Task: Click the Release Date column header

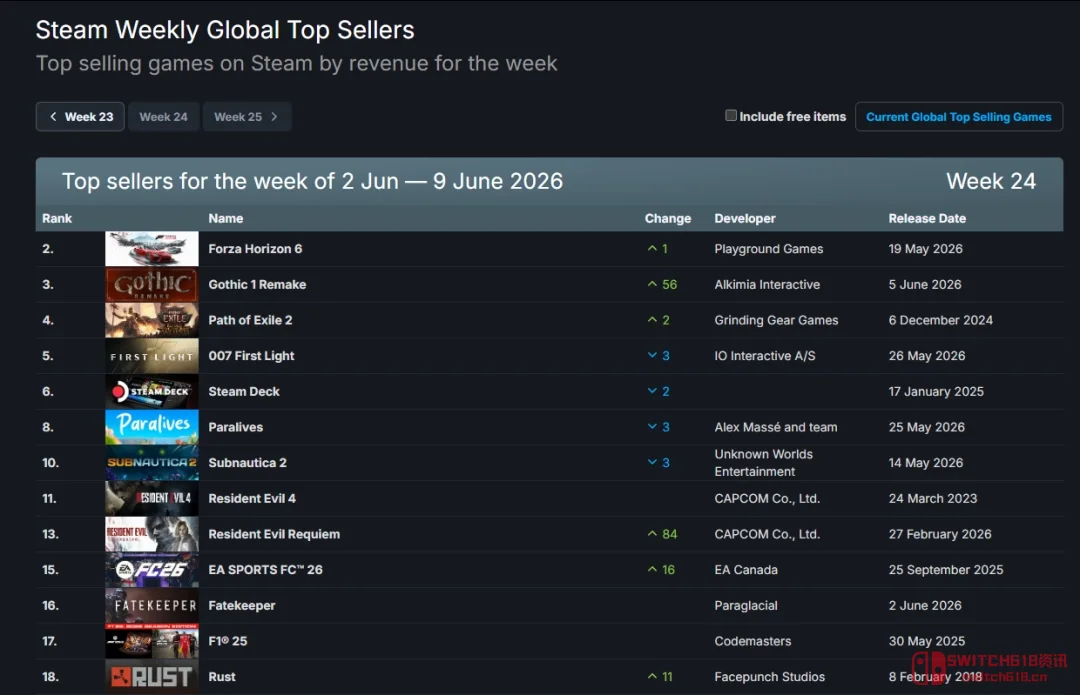Action: (x=927, y=218)
